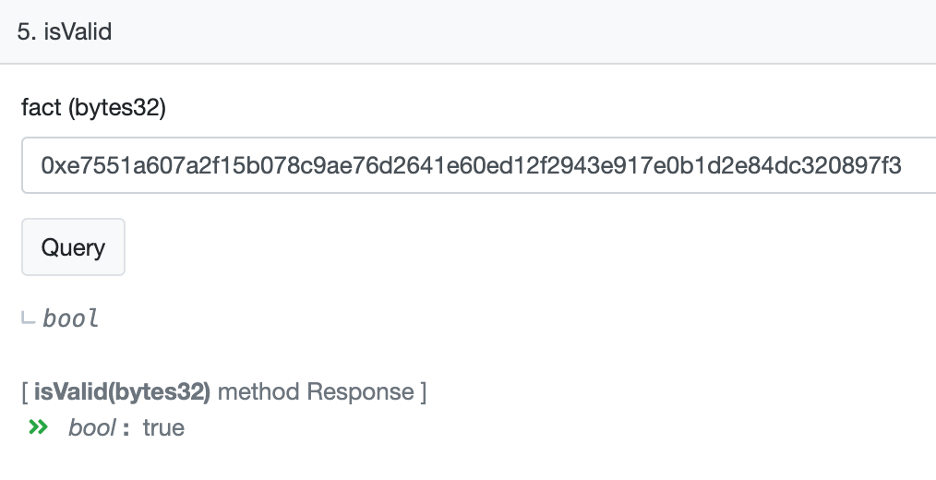Image resolution: width=936 pixels, height=480 pixels.
Task: Click the colon after the response "bool"
Action: point(127,429)
